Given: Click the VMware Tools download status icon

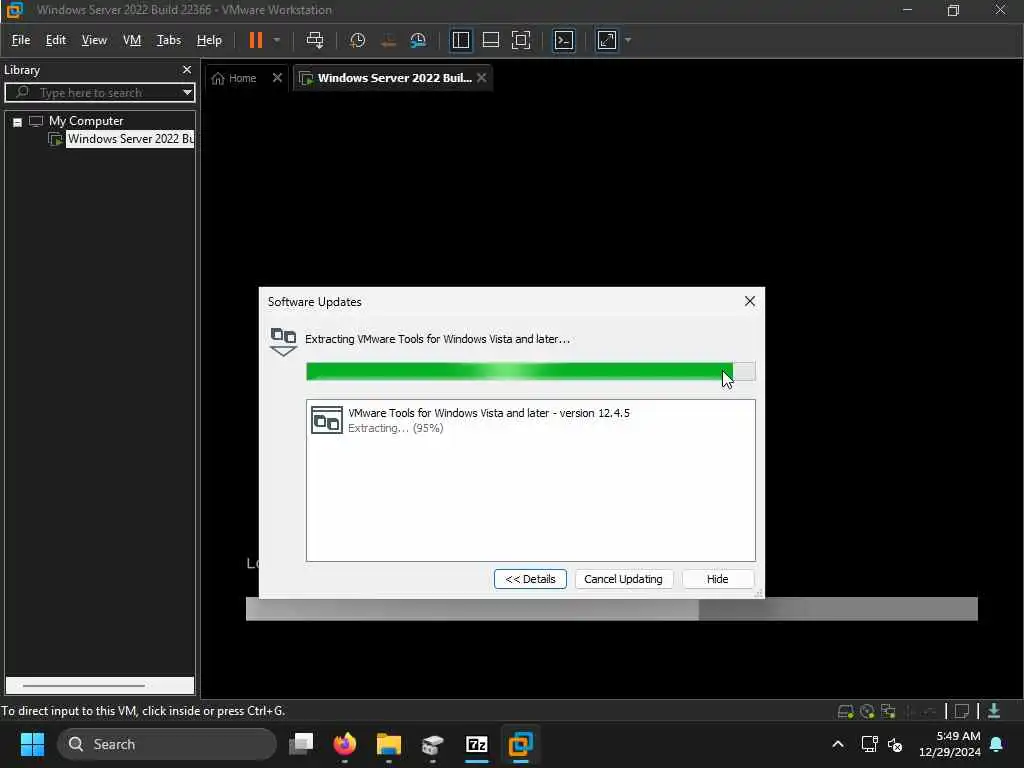Looking at the screenshot, I should pos(993,711).
